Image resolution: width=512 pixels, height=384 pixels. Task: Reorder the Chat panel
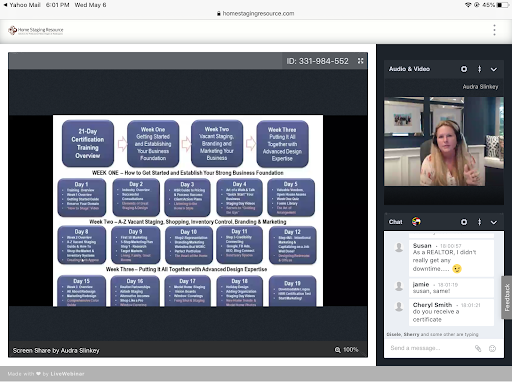click(x=479, y=222)
